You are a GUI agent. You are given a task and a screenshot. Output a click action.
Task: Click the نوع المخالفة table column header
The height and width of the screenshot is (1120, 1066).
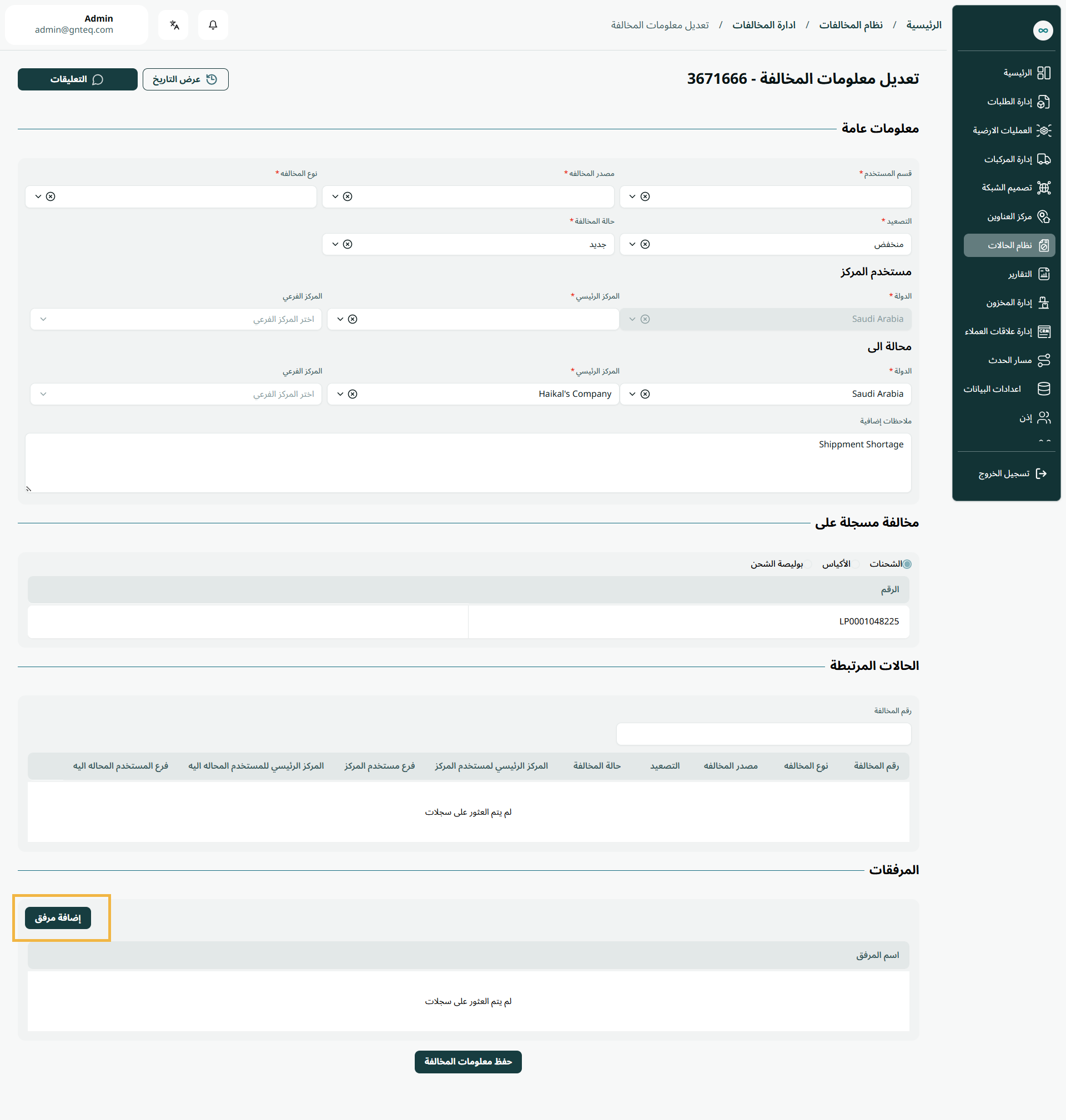(x=806, y=765)
